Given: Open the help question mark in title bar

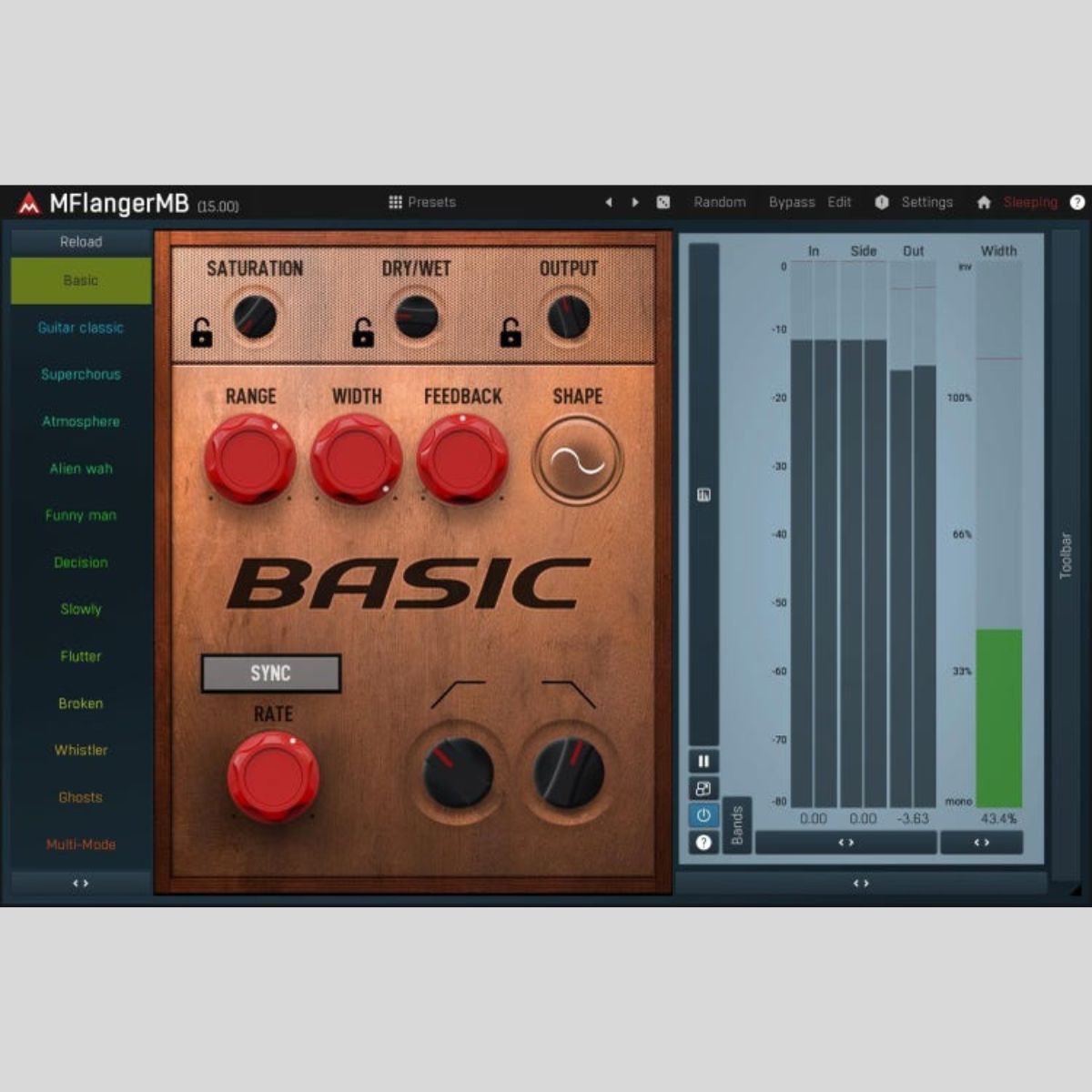Looking at the screenshot, I should 1077,202.
